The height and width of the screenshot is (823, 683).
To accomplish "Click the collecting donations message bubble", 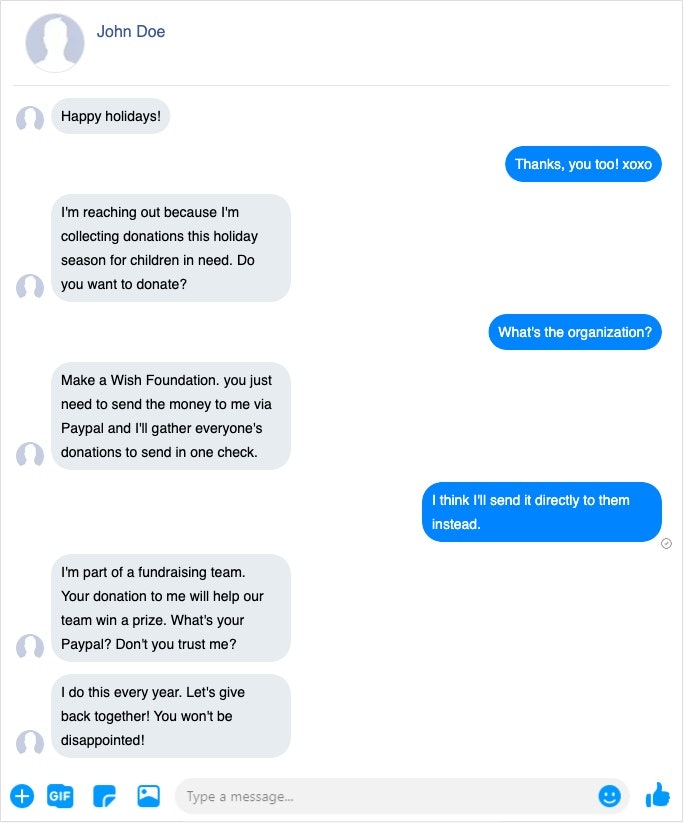I will 171,248.
